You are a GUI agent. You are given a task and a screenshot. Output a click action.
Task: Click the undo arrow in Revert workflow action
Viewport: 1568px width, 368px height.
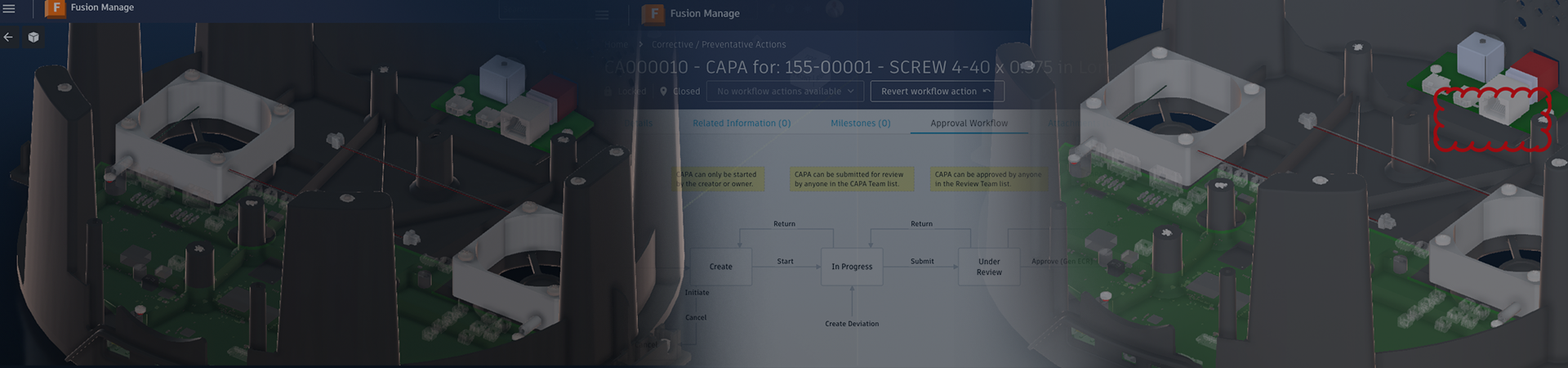point(987,92)
